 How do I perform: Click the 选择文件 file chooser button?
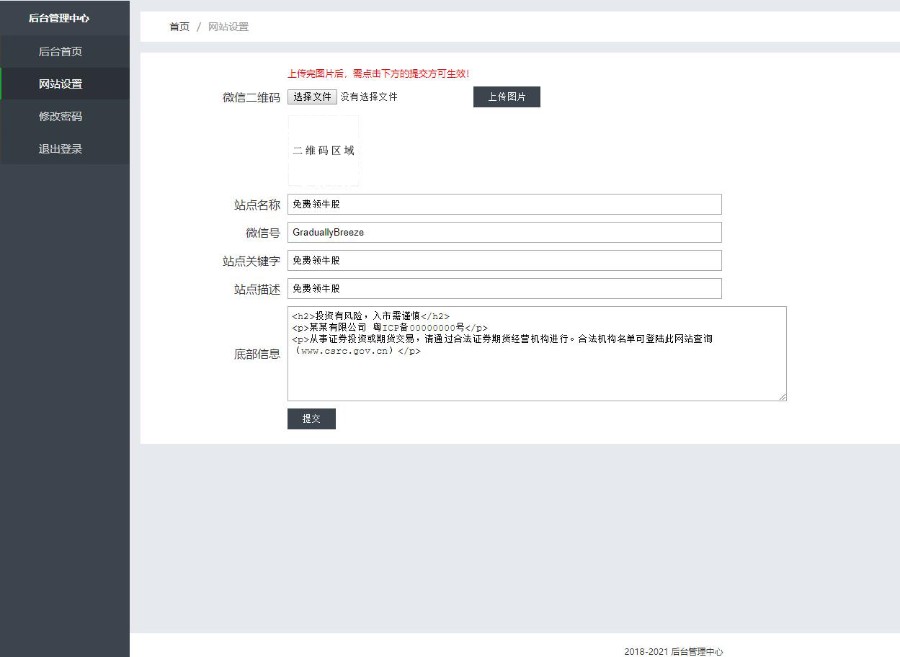(312, 96)
